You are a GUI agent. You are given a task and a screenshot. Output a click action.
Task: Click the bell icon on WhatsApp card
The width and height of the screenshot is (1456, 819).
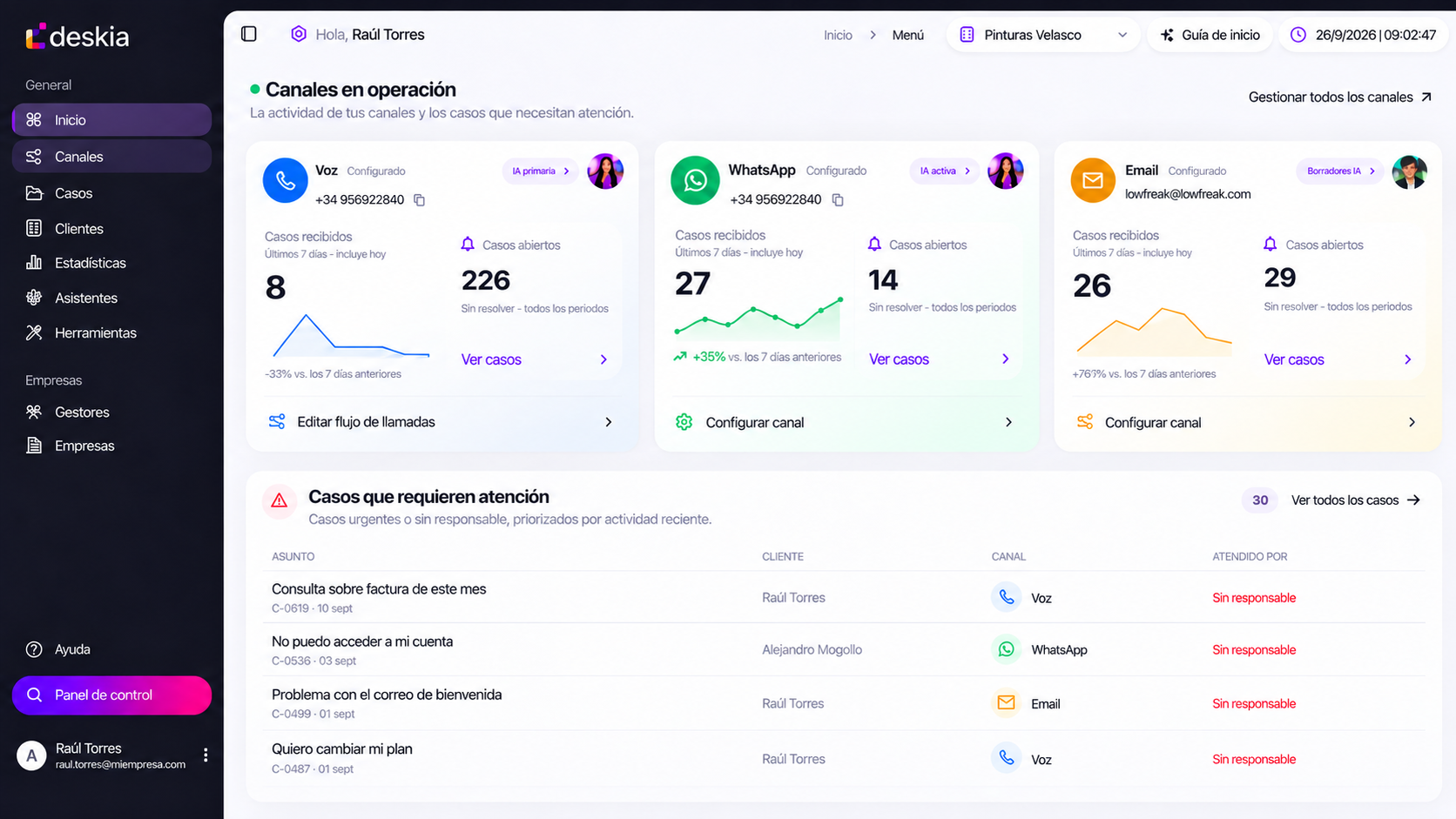tap(874, 245)
